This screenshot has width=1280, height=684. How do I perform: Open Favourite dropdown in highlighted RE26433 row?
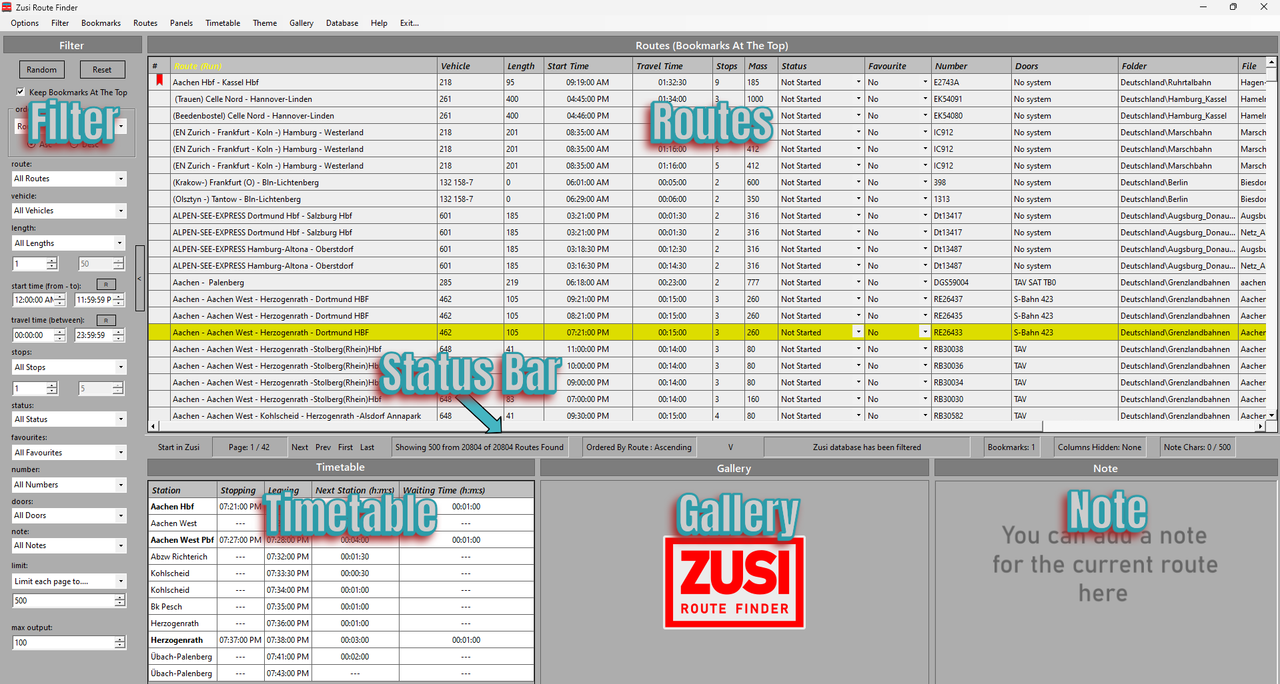[x=925, y=332]
